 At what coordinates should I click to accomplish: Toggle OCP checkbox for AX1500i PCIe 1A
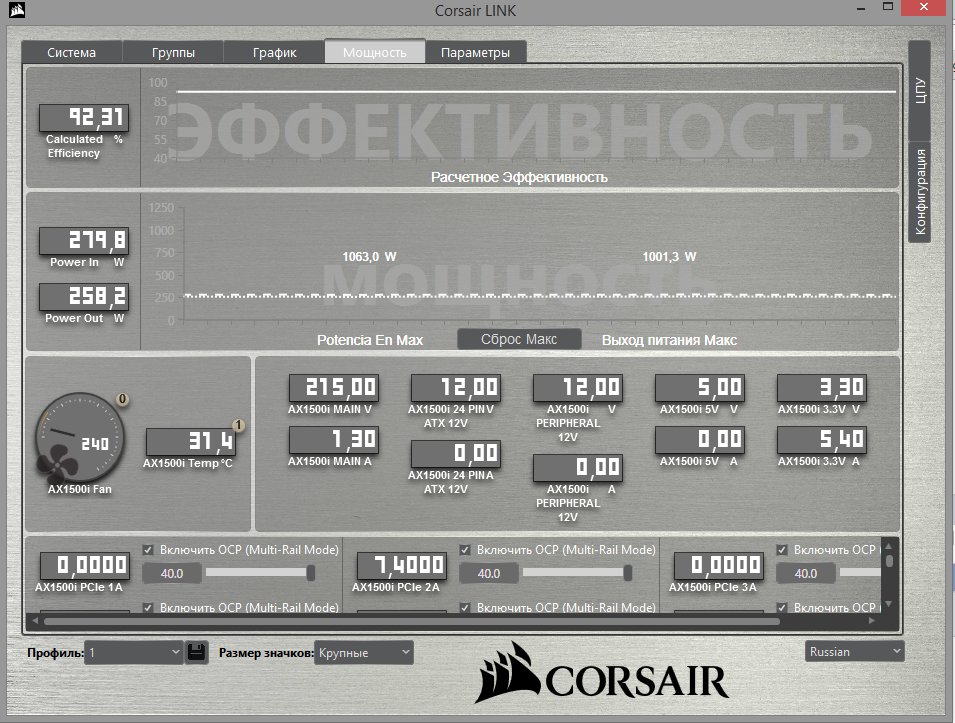(x=148, y=550)
